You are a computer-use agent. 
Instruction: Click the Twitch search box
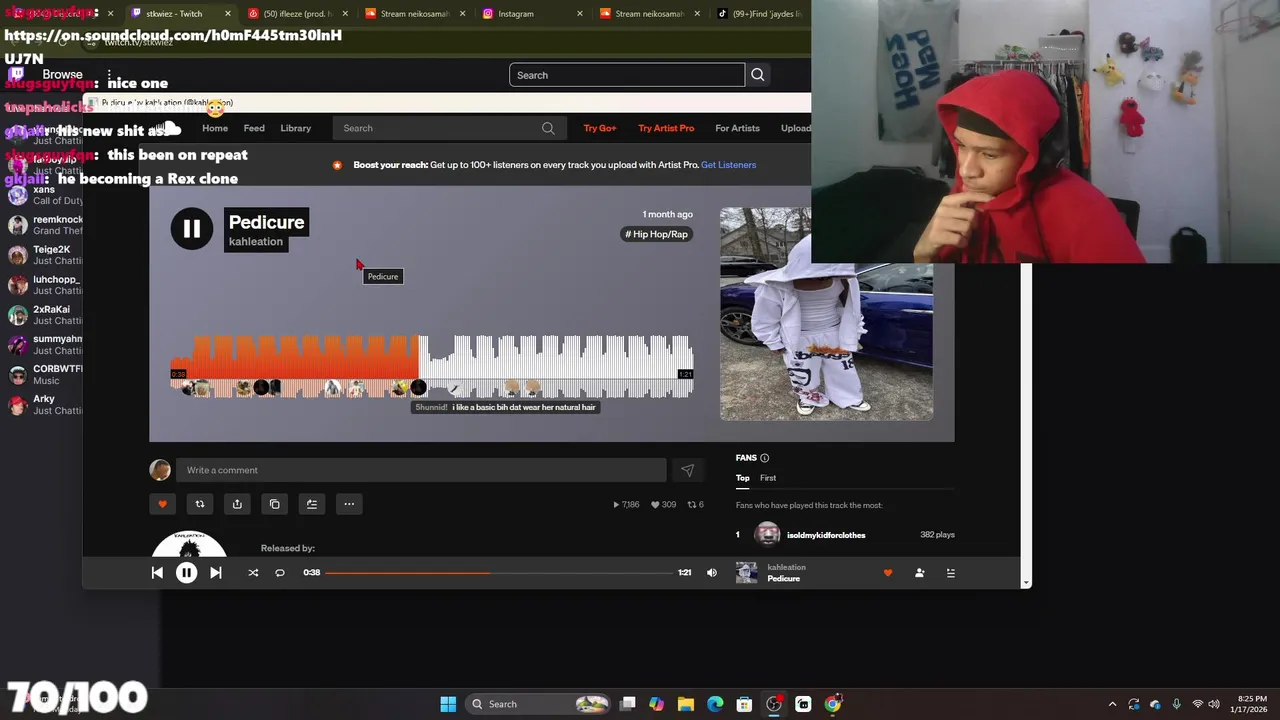coord(627,75)
